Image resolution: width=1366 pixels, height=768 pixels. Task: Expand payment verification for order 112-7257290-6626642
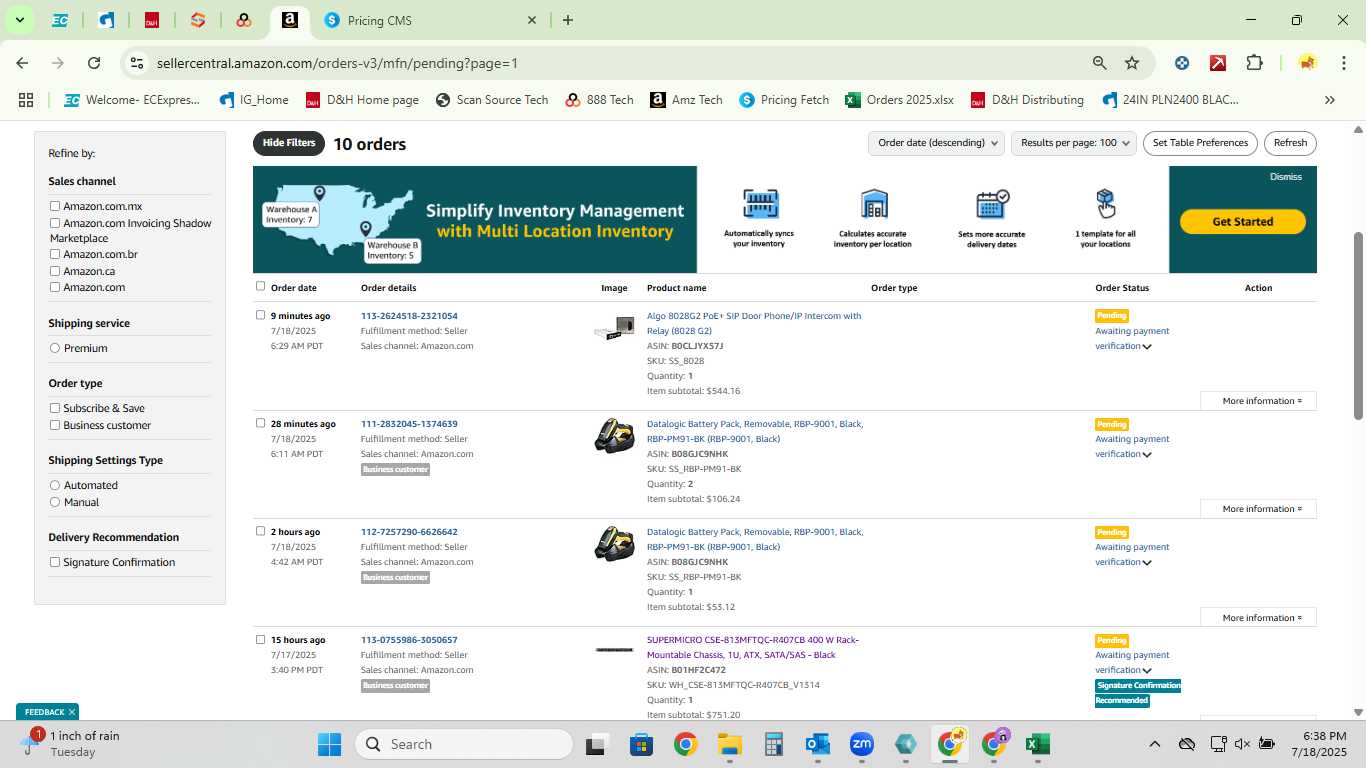tap(1147, 563)
